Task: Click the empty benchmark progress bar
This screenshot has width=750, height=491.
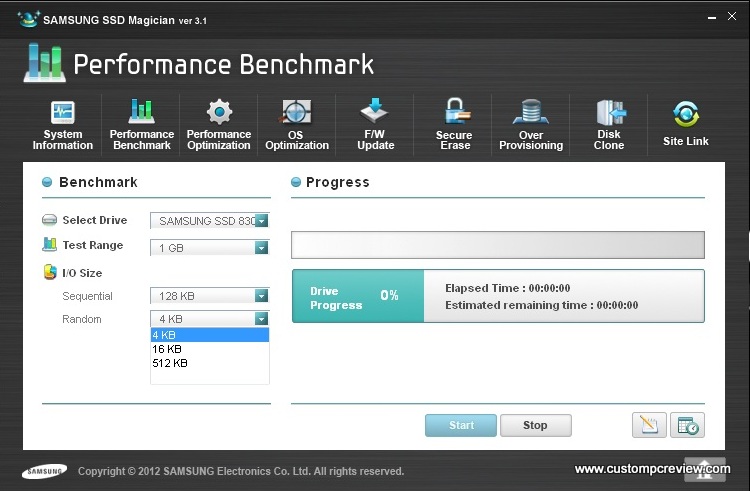Action: (x=498, y=245)
